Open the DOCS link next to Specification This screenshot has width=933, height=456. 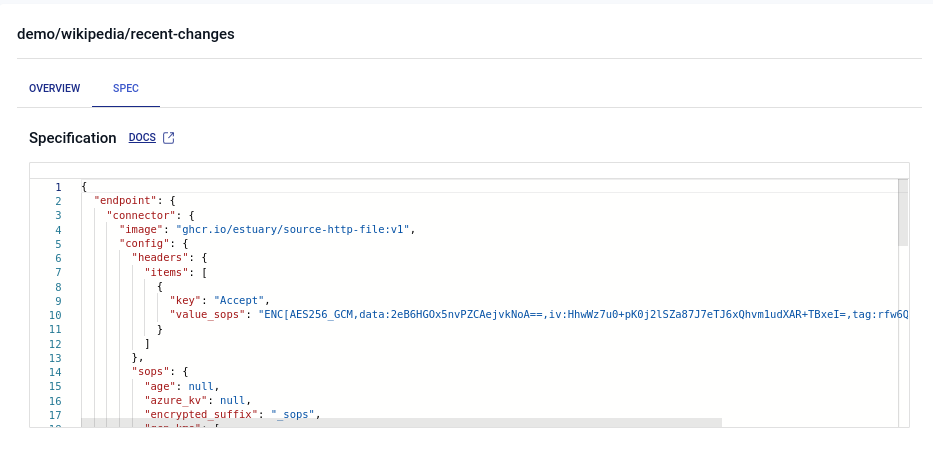click(x=142, y=138)
